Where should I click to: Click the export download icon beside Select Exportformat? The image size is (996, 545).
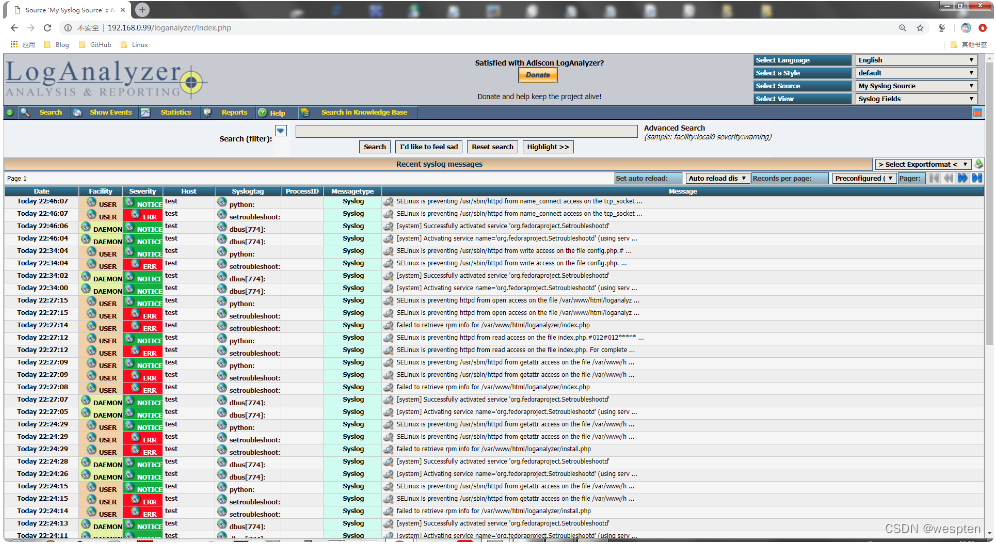pos(979,164)
